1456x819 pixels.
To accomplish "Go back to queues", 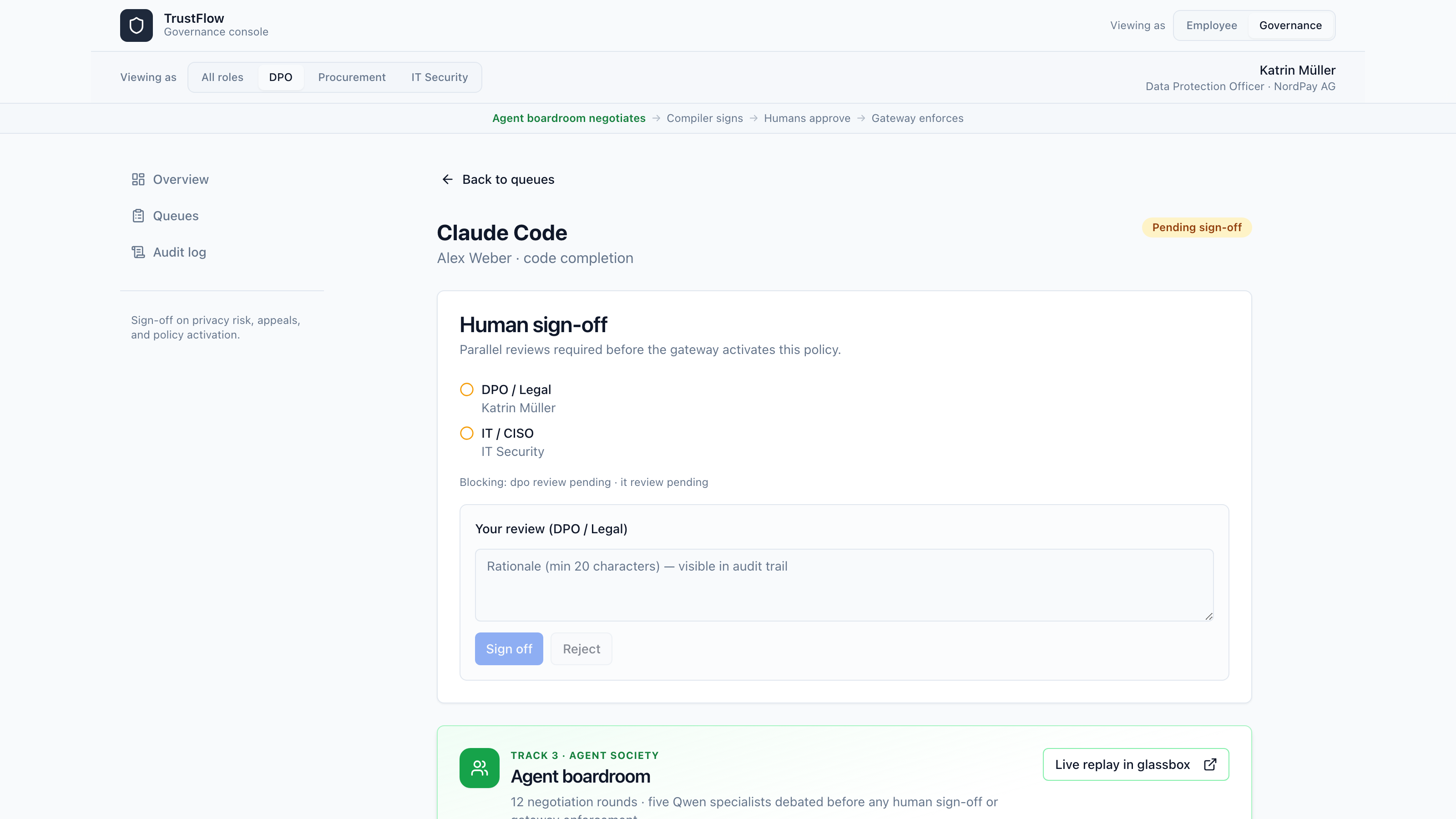I will (x=498, y=179).
